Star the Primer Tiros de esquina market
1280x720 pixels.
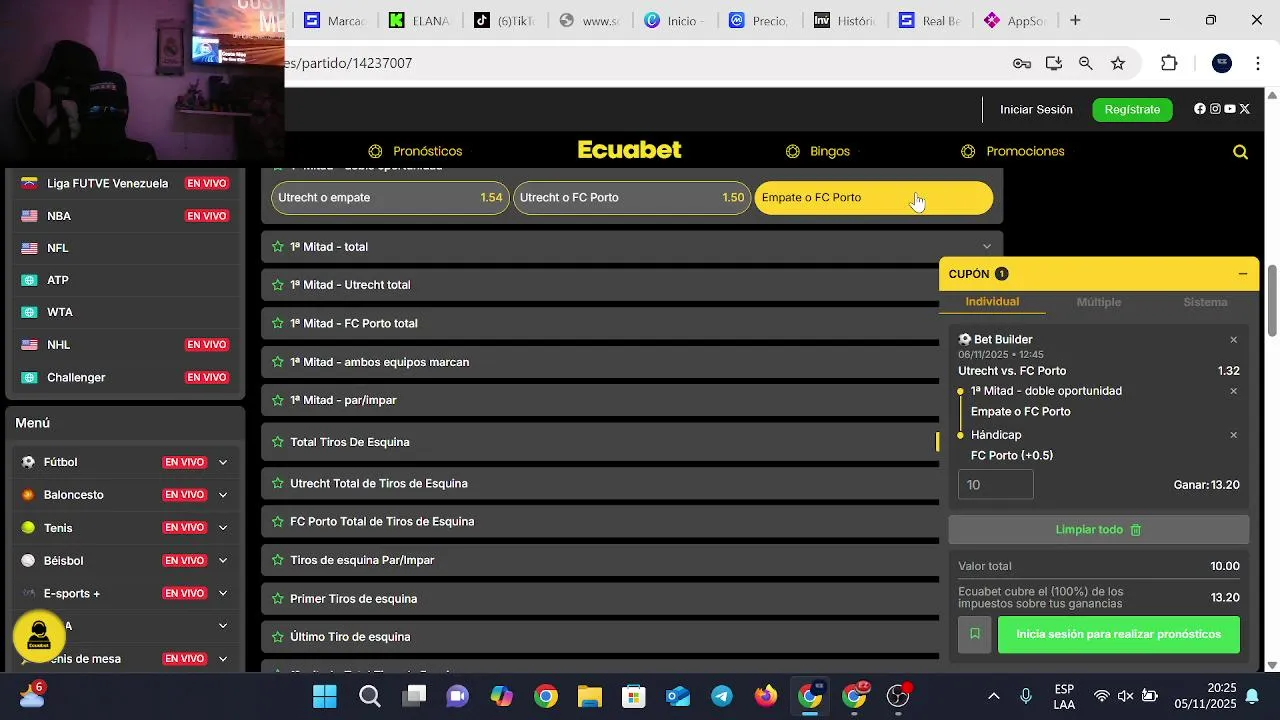pos(278,599)
